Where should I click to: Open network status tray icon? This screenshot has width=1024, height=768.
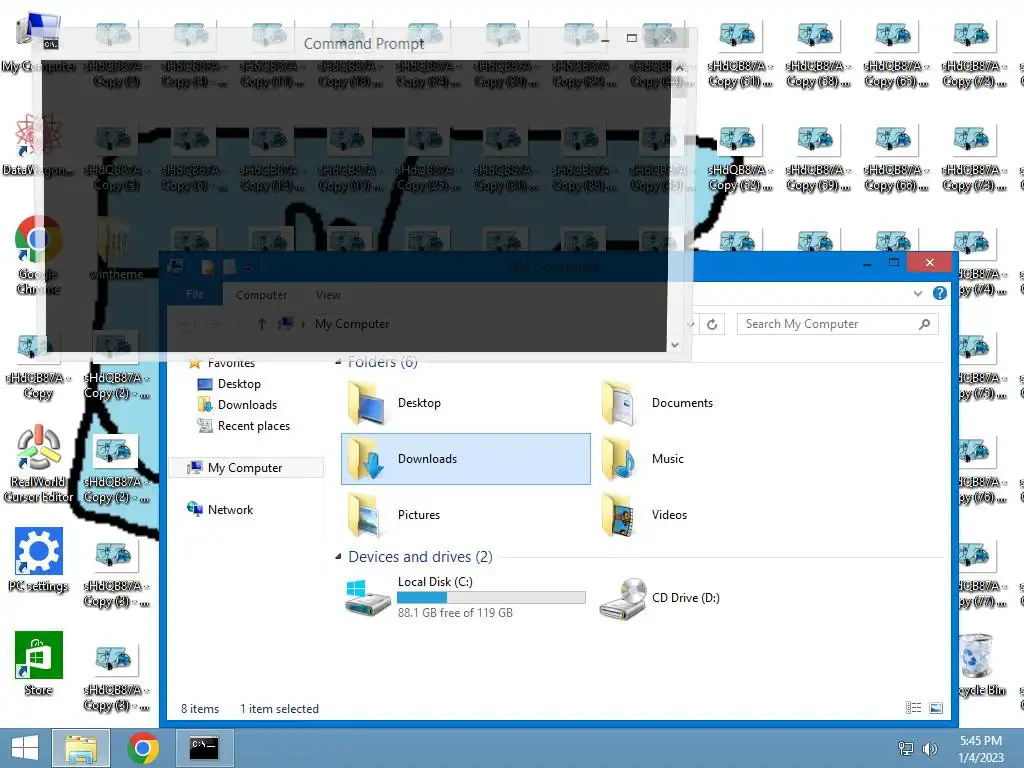[906, 748]
